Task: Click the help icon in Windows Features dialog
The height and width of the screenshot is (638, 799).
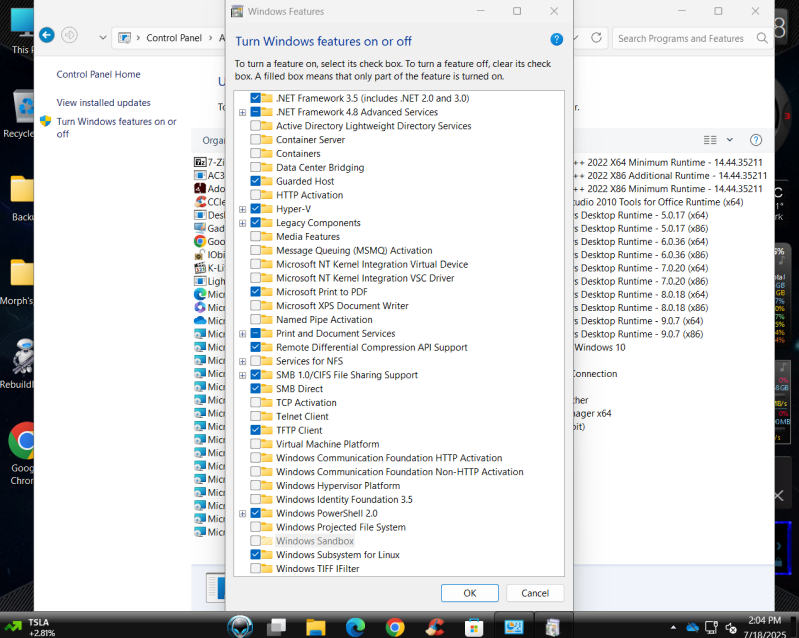Action: [x=556, y=40]
